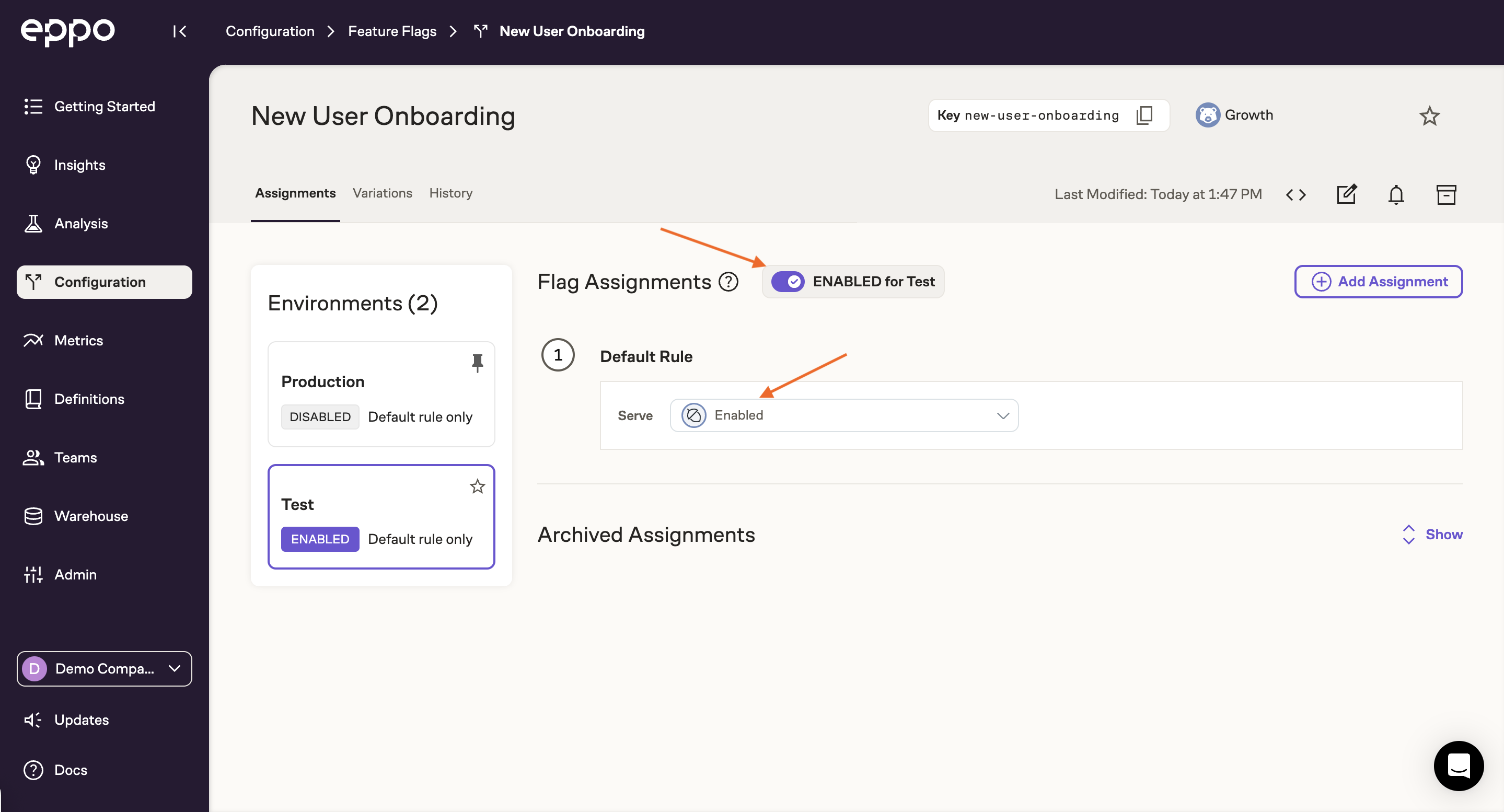Switch to the History tab
Screen dimensions: 1504x812
pyautogui.click(x=450, y=193)
